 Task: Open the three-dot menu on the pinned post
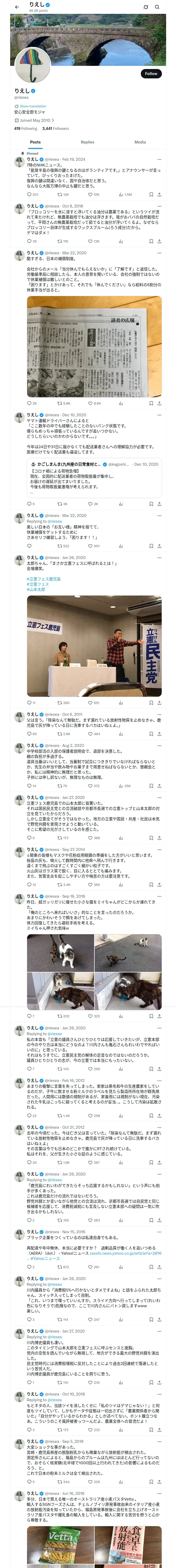point(159,159)
